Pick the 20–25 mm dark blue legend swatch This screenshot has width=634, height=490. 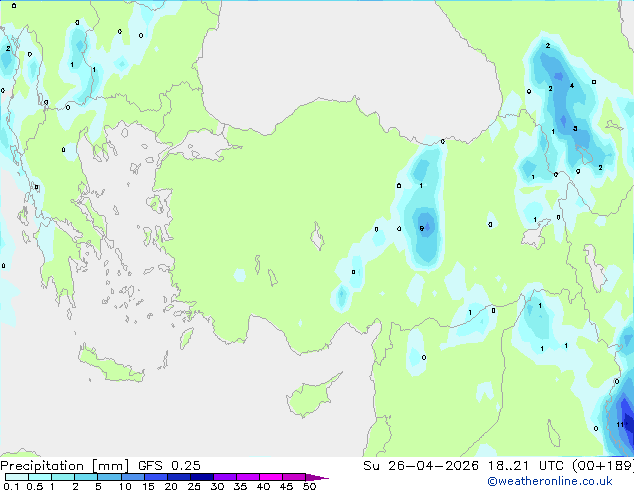click(x=179, y=477)
